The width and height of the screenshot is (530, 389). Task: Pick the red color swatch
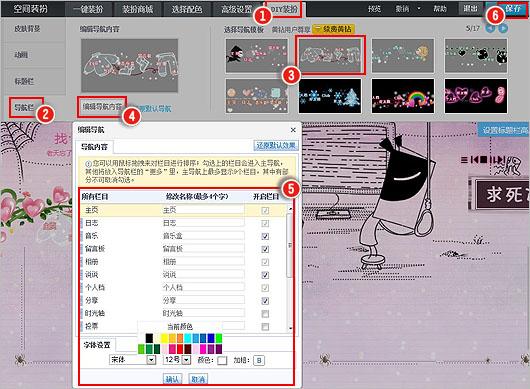point(180,348)
